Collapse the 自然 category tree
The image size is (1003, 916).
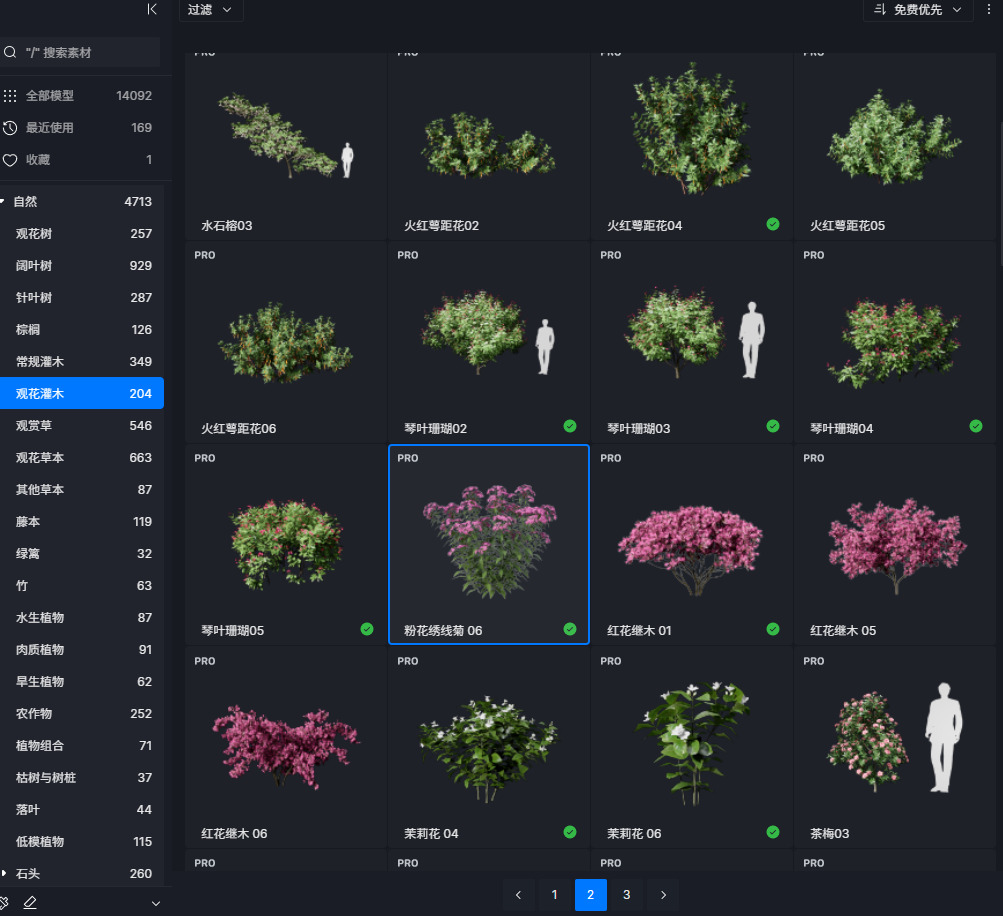(3, 201)
